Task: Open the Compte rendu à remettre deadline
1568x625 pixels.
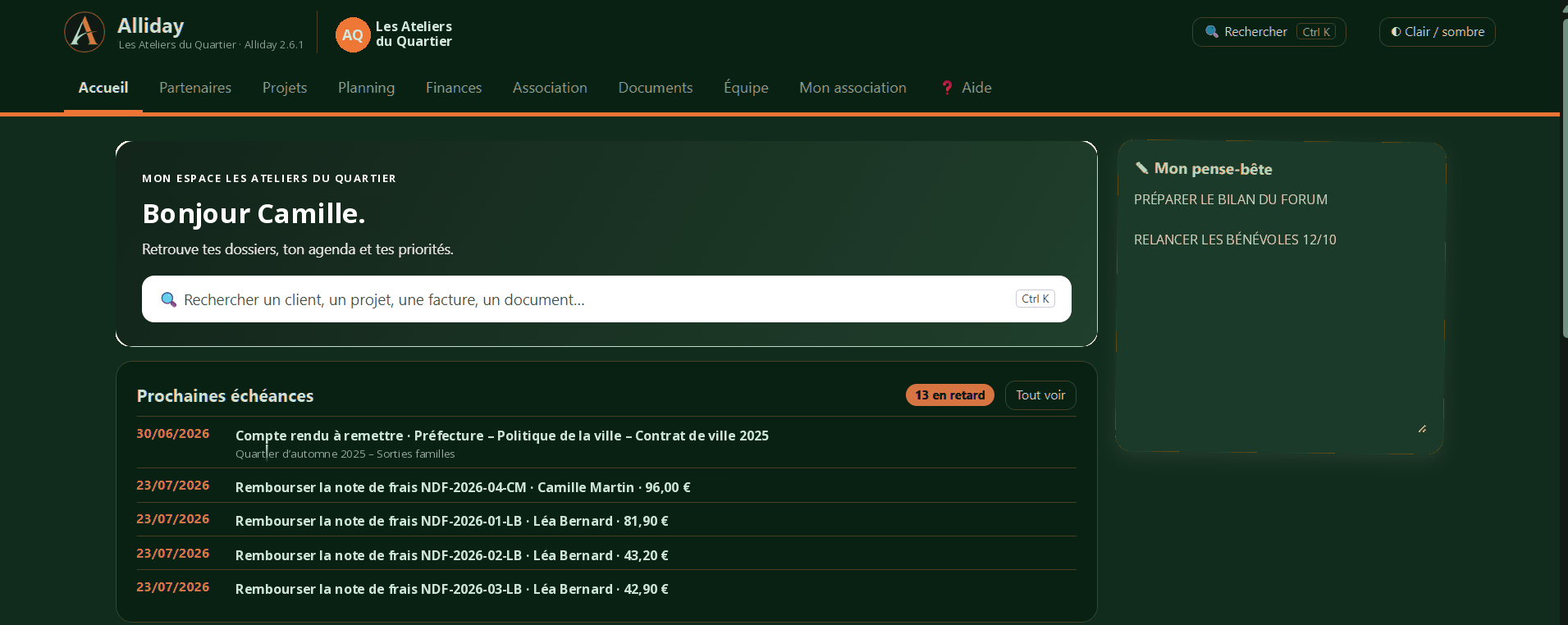Action: click(x=606, y=443)
